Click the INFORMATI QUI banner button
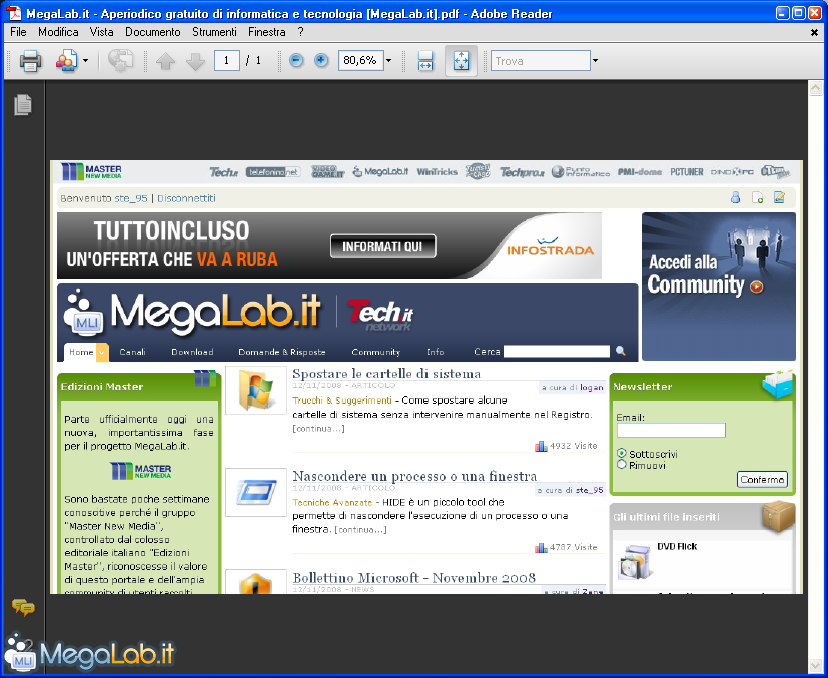The image size is (828, 678). (x=383, y=246)
